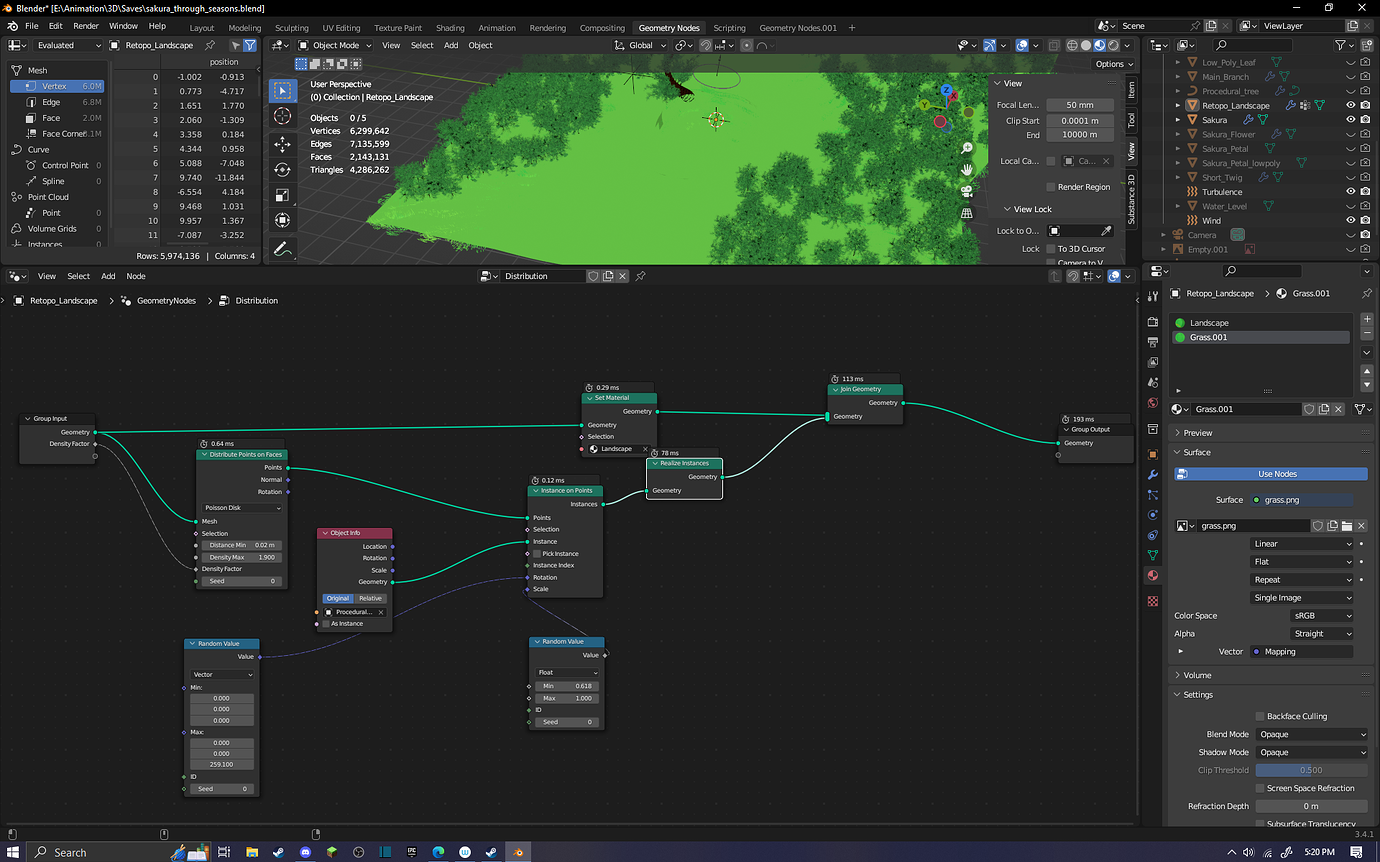Hide the Wind object using its eye icon

point(1351,220)
